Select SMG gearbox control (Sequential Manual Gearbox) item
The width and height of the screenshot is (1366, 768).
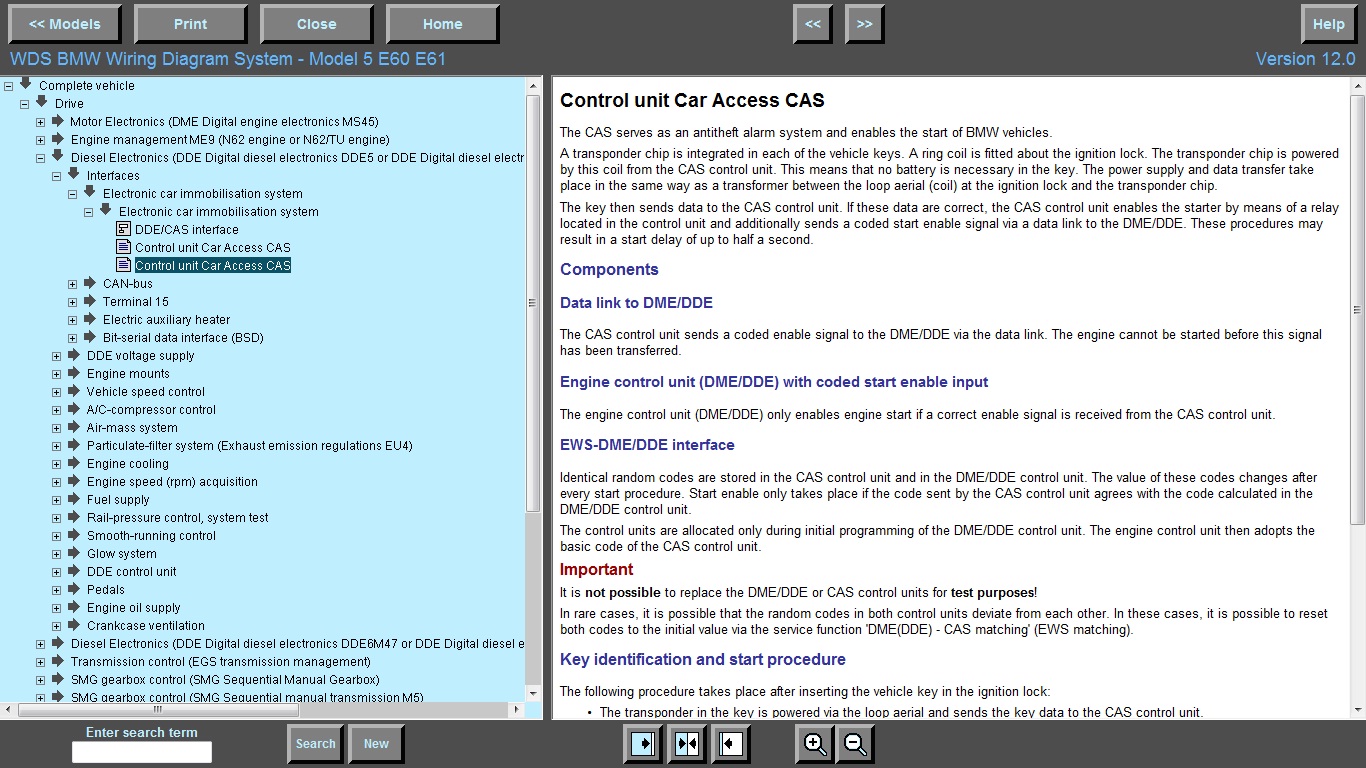[225, 680]
